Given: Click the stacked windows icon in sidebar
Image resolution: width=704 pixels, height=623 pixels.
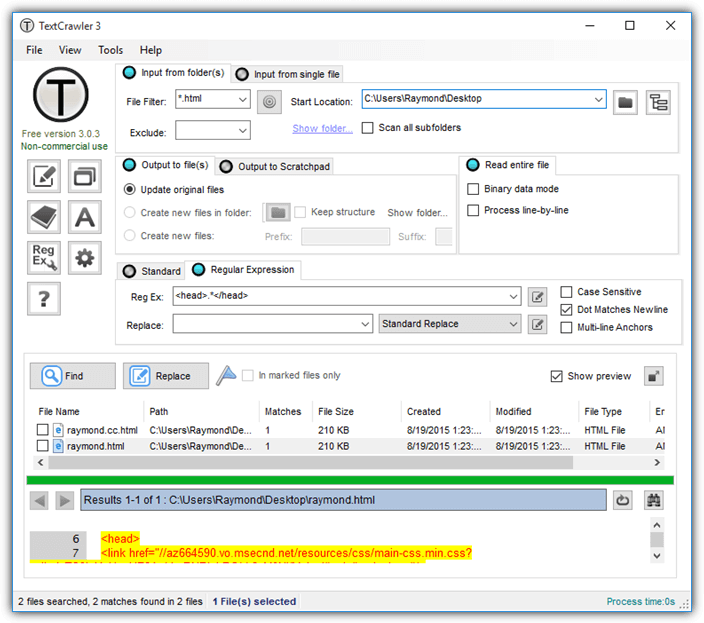Looking at the screenshot, I should pyautogui.click(x=85, y=176).
